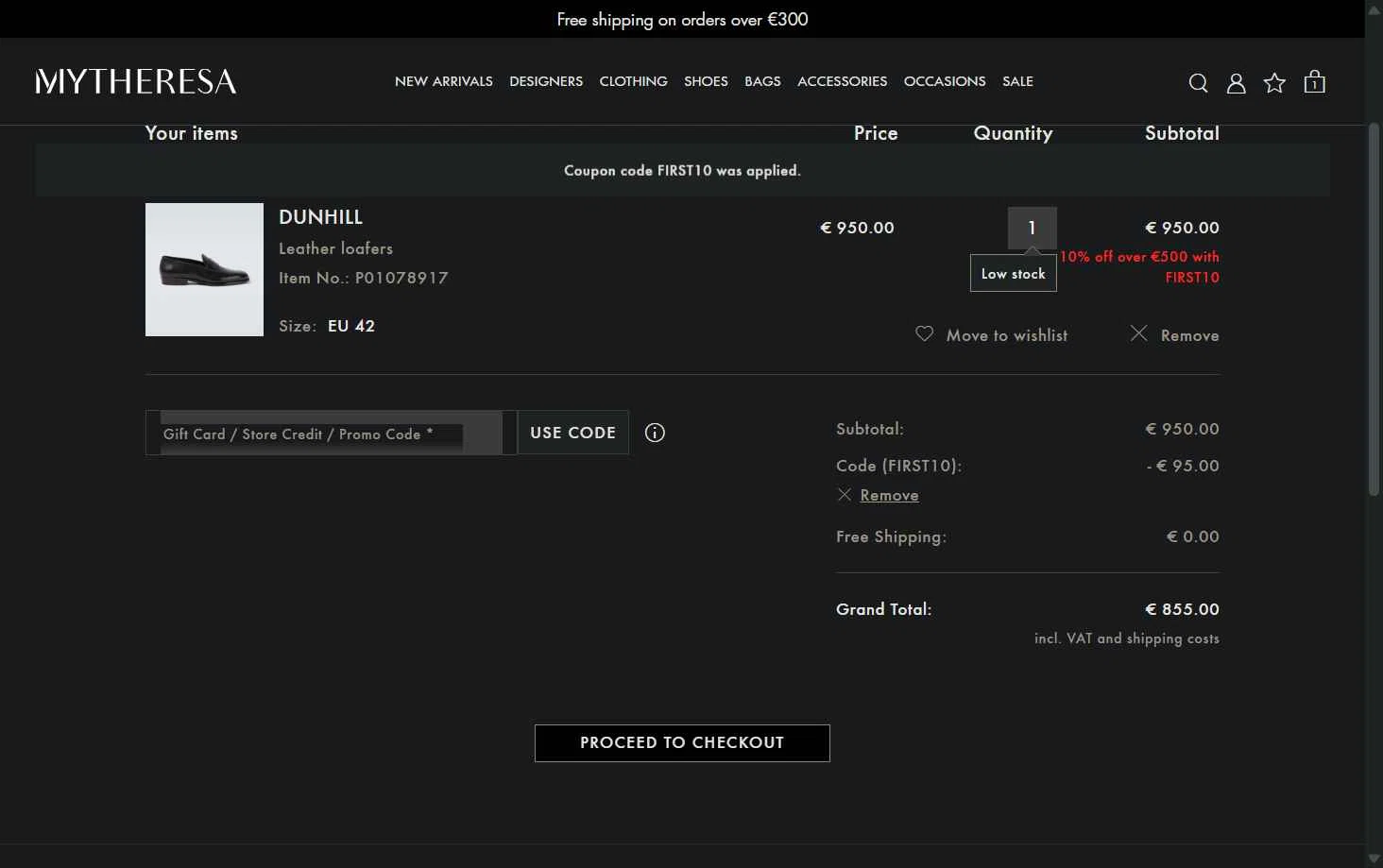Go to the MYTHERESA home logo
Viewport: 1383px width, 868px height.
(x=136, y=81)
